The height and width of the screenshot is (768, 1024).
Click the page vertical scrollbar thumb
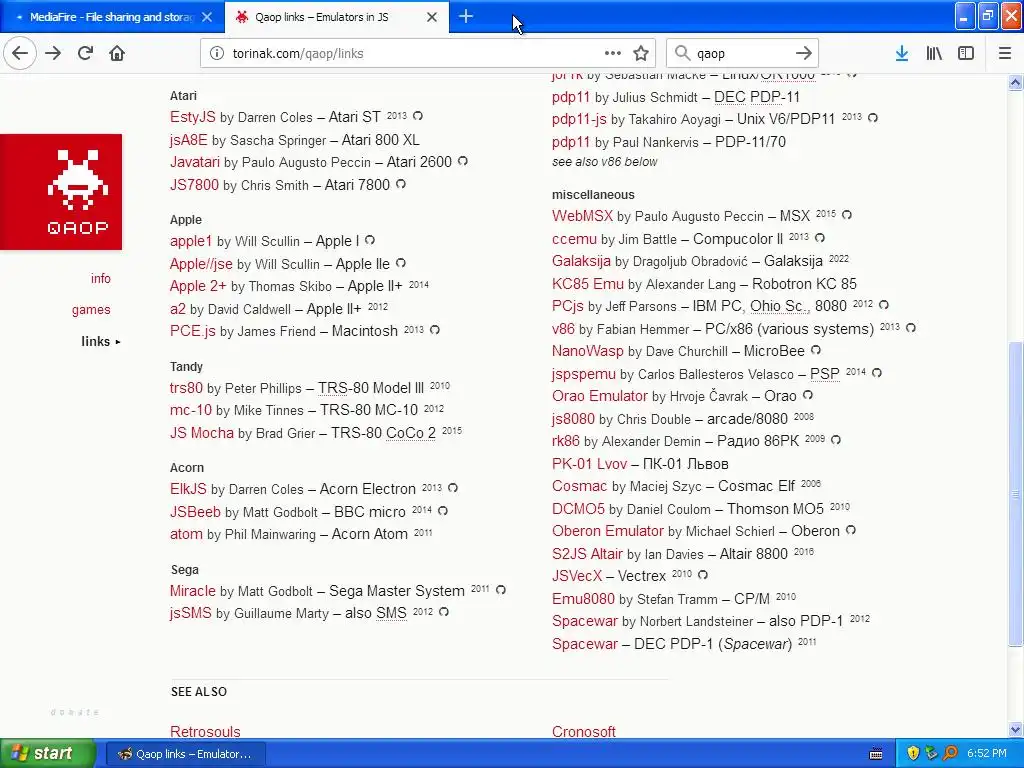point(1016,494)
